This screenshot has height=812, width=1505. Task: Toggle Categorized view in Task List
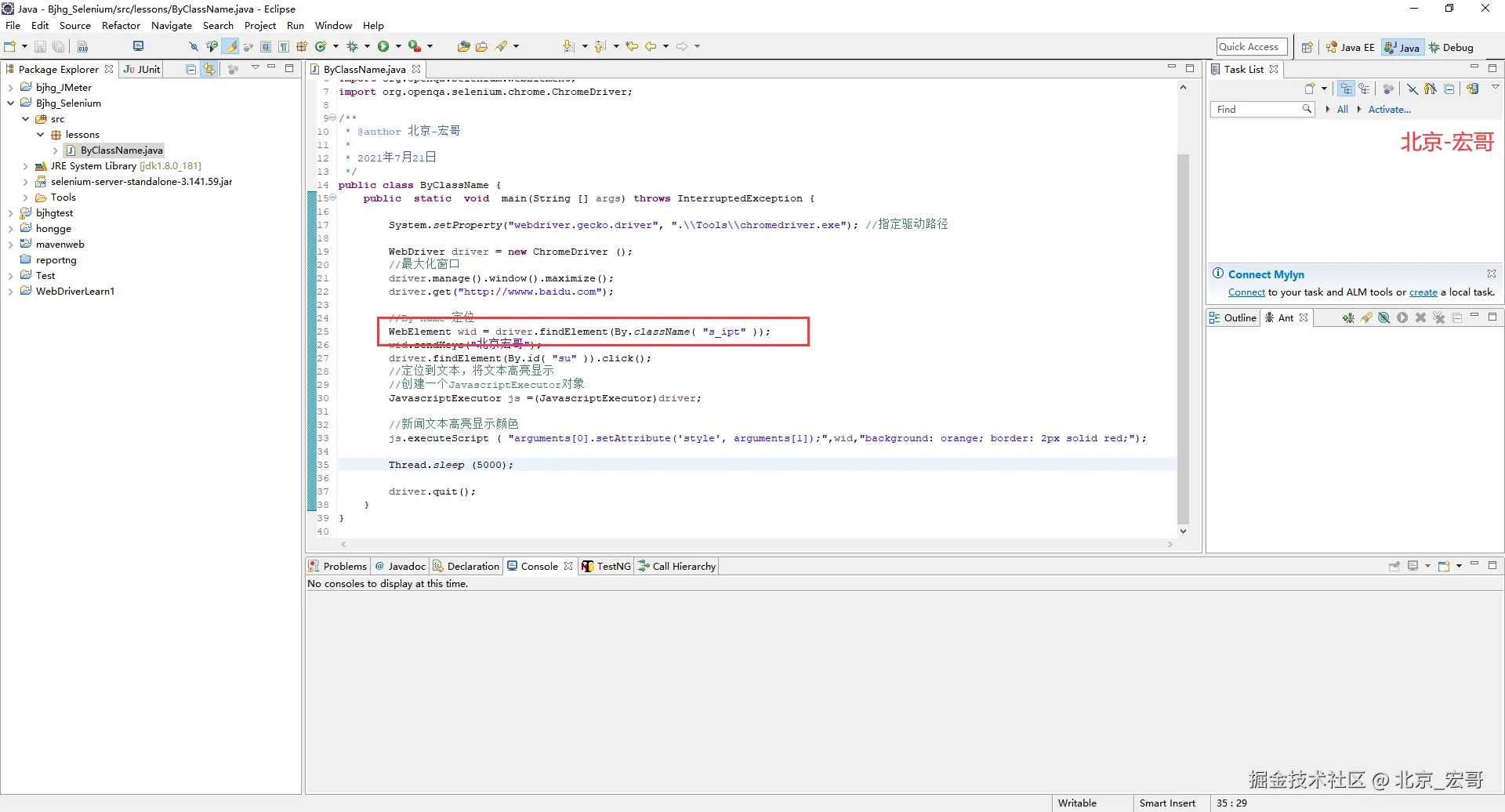pyautogui.click(x=1346, y=89)
